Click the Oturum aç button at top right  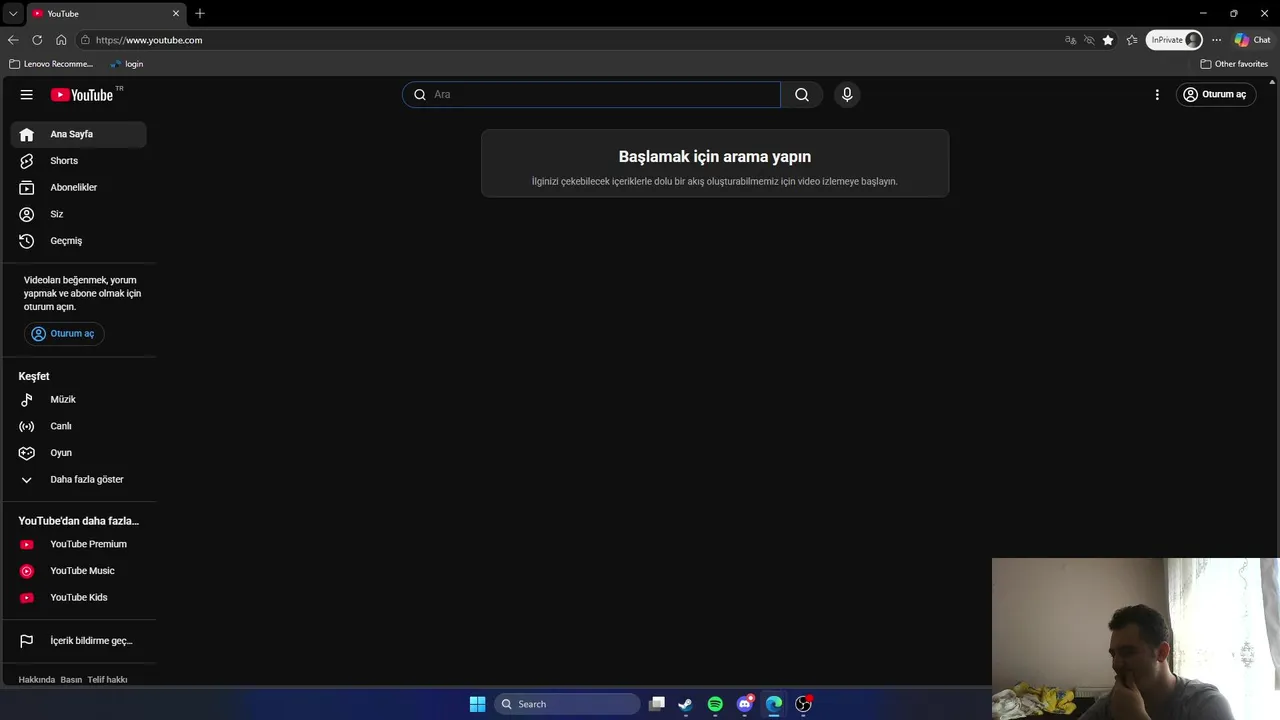[1215, 94]
